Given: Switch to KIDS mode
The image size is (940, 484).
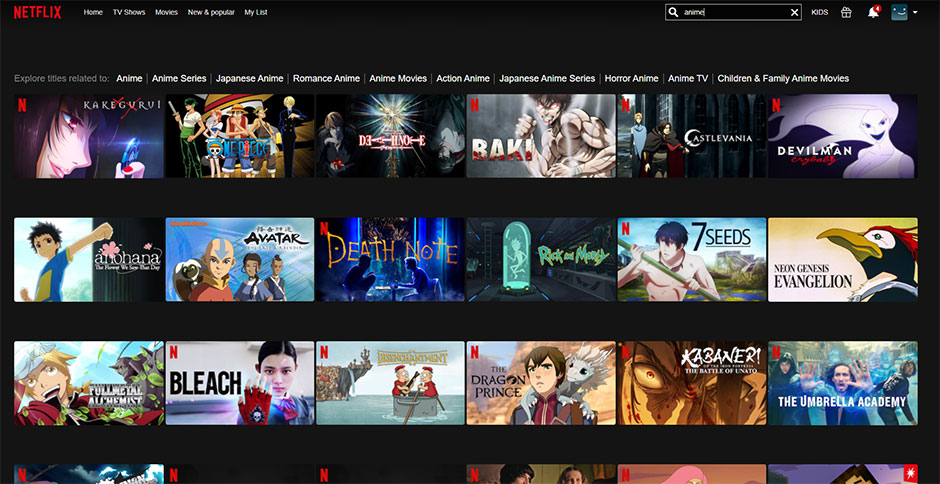Looking at the screenshot, I should [820, 12].
